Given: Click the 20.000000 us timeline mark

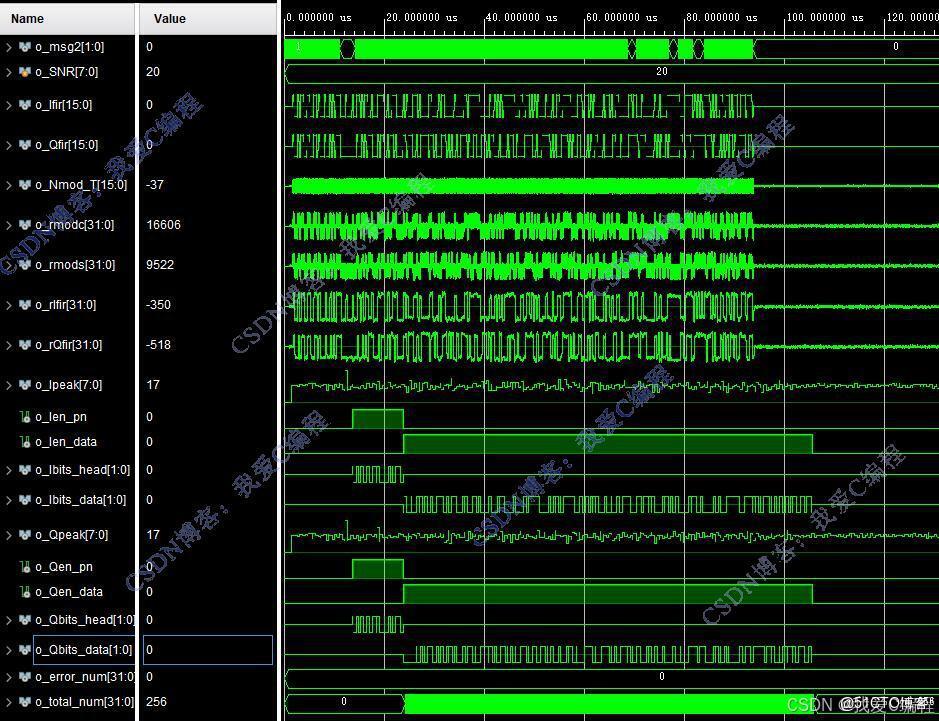Looking at the screenshot, I should click(422, 18).
